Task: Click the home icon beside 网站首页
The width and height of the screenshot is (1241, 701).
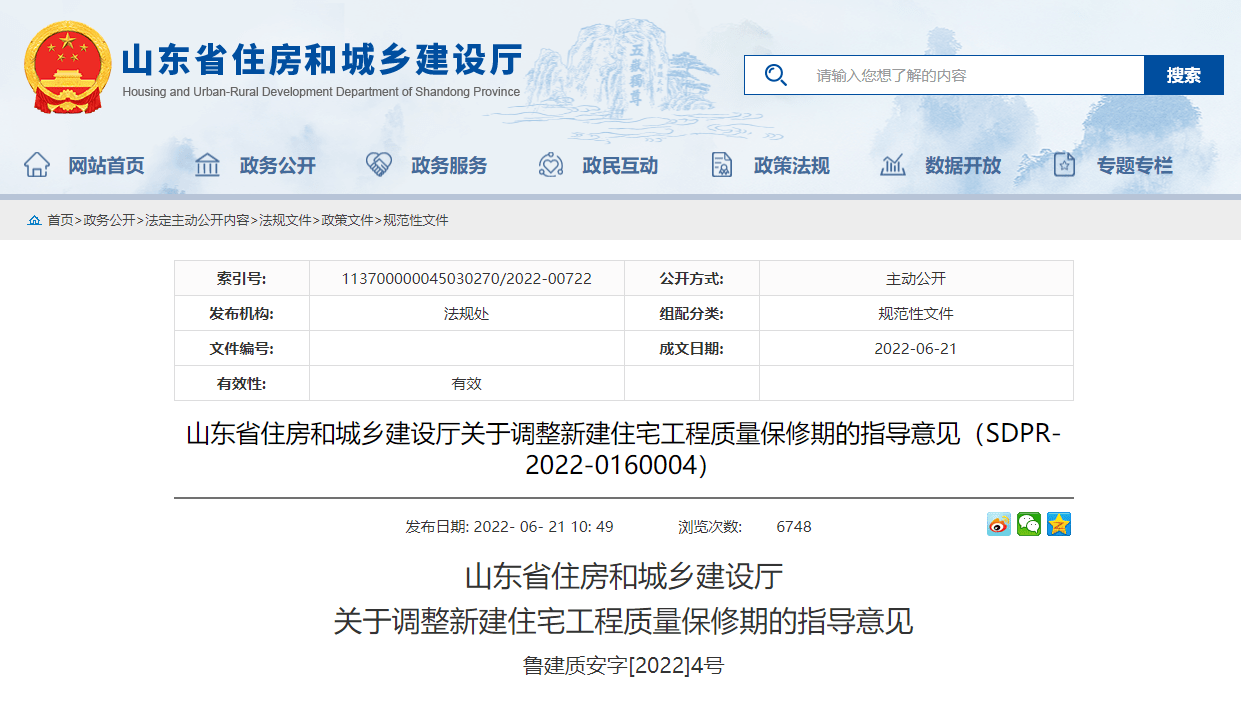Action: coord(37,165)
